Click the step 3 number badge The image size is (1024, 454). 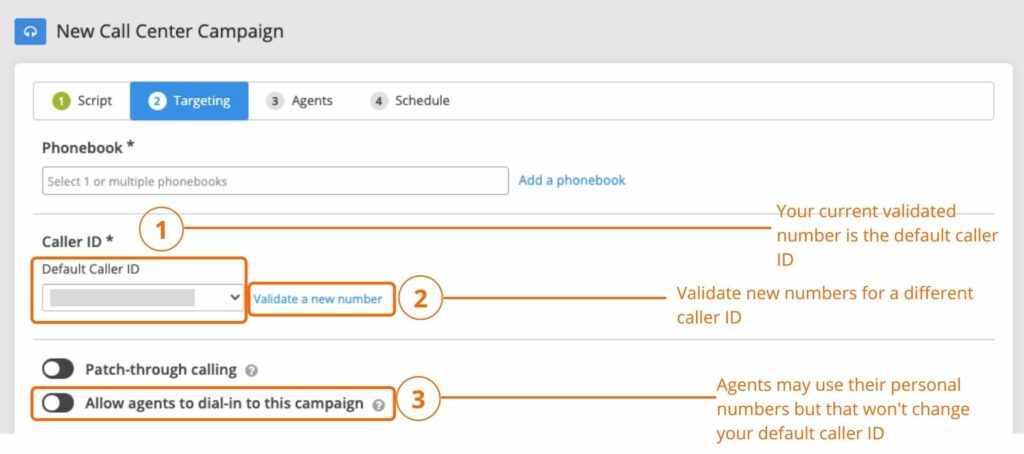275,101
